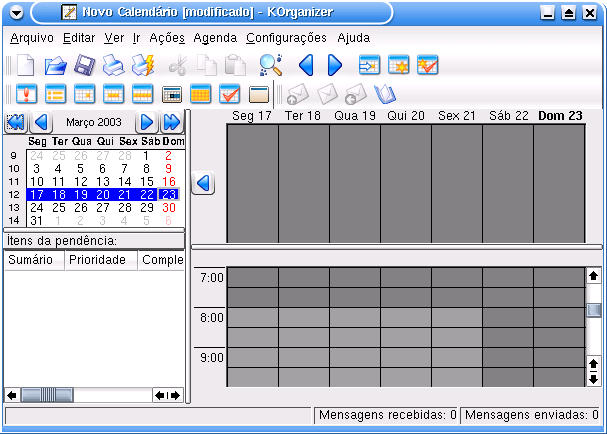Image resolution: width=607 pixels, height=434 pixels.
Task: Click the 7:00 slot under Sex 21
Action: pyautogui.click(x=457, y=277)
